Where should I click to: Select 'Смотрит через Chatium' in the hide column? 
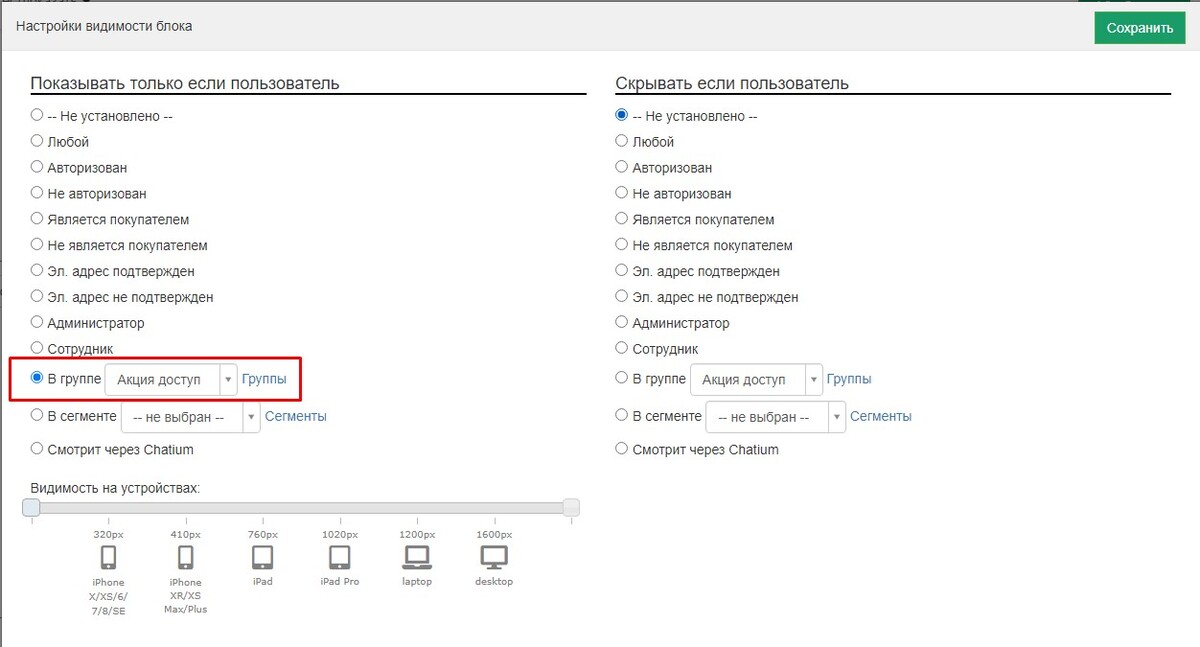click(x=622, y=449)
